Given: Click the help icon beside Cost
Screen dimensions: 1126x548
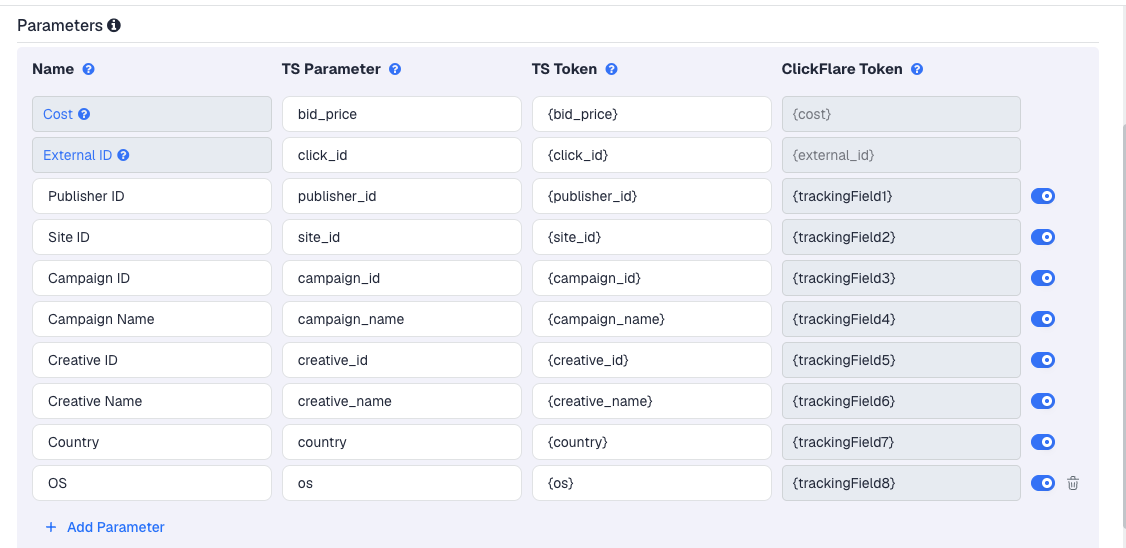Looking at the screenshot, I should [84, 114].
